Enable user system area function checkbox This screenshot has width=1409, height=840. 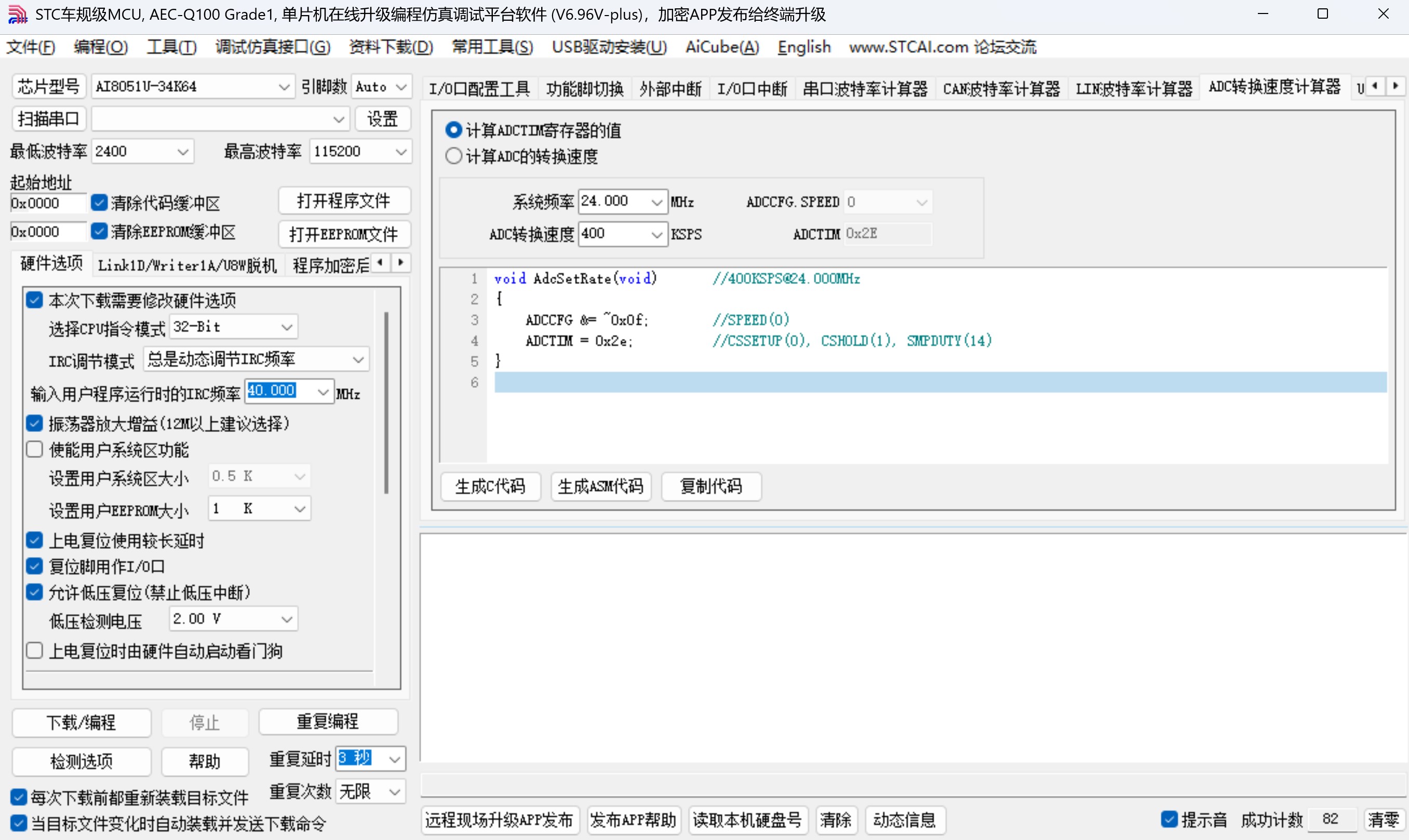pos(34,450)
